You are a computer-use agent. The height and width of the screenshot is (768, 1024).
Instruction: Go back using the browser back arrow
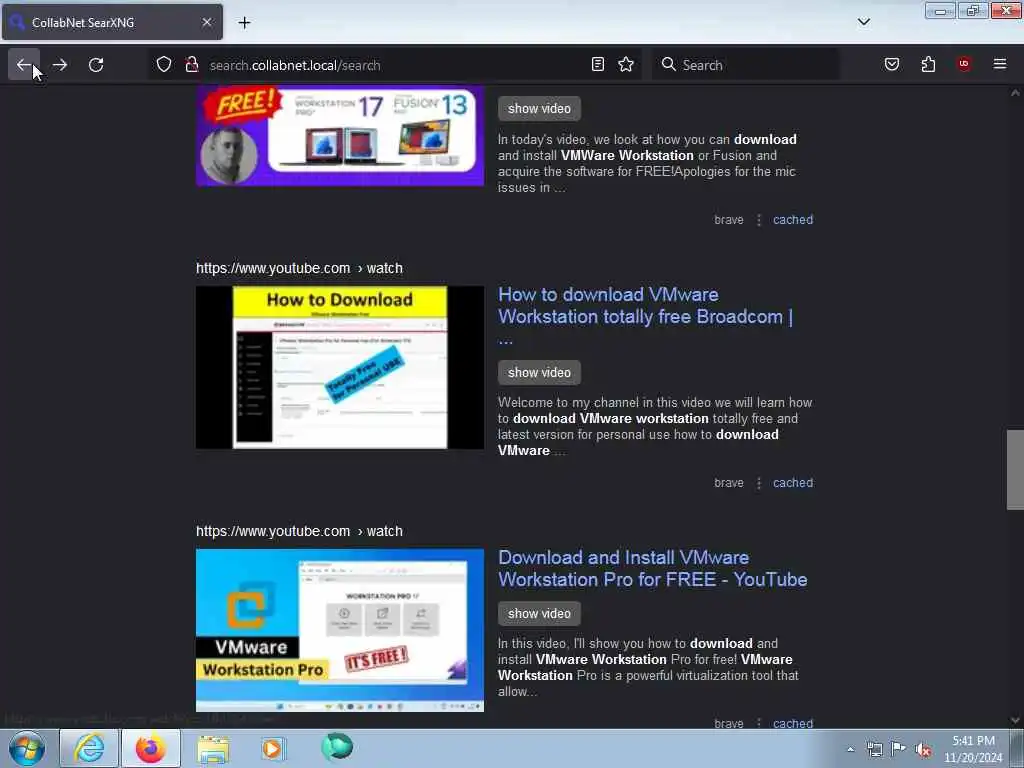(24, 65)
